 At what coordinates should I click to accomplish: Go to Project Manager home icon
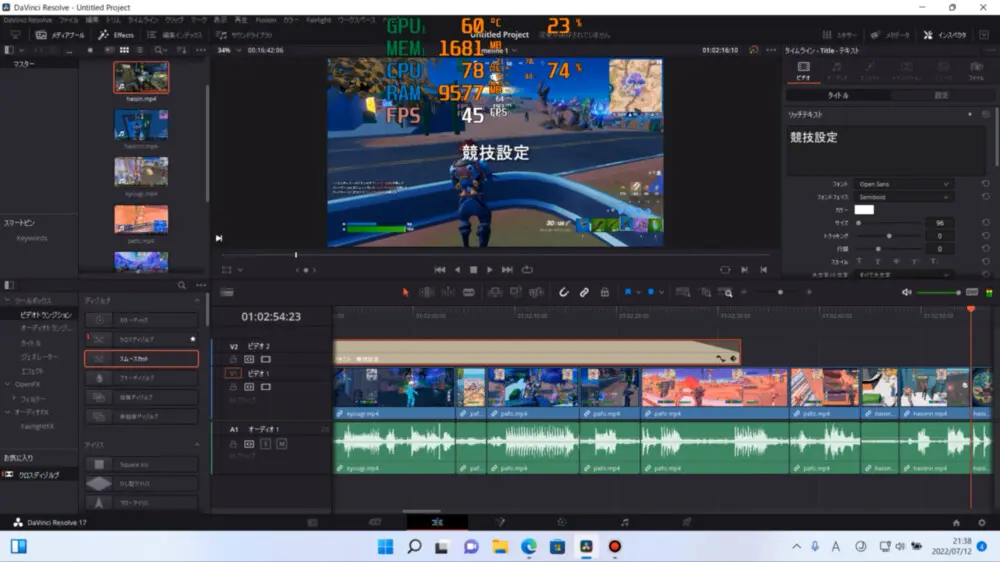click(956, 522)
